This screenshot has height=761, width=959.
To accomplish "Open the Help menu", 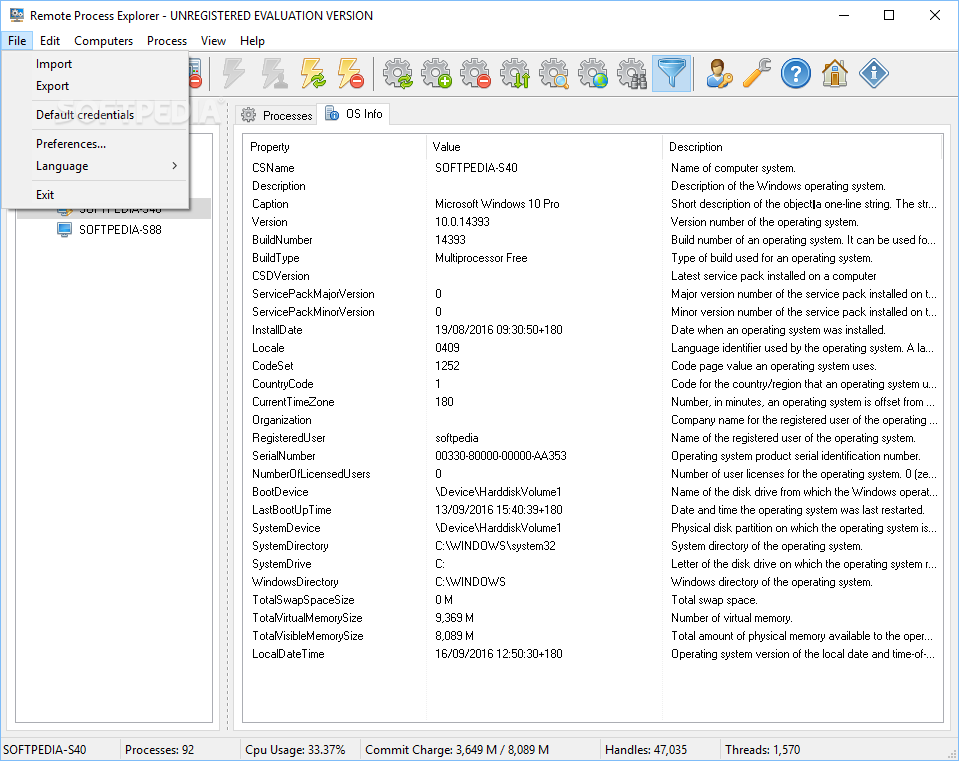I will pyautogui.click(x=252, y=41).
